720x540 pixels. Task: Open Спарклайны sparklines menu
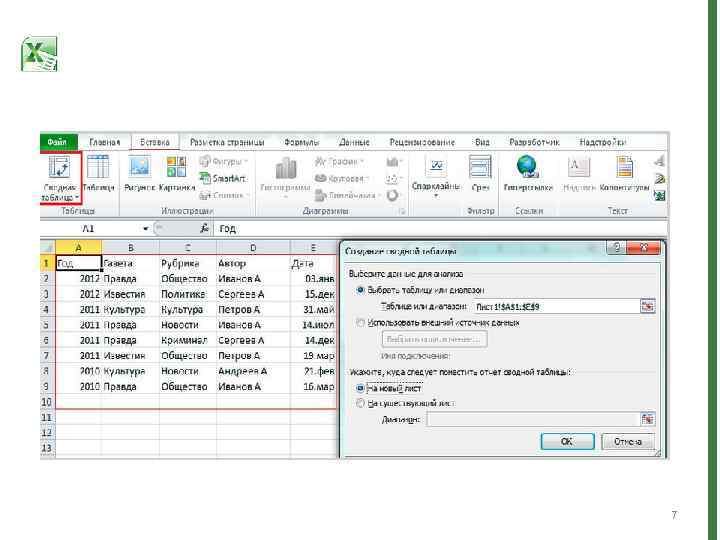click(436, 175)
